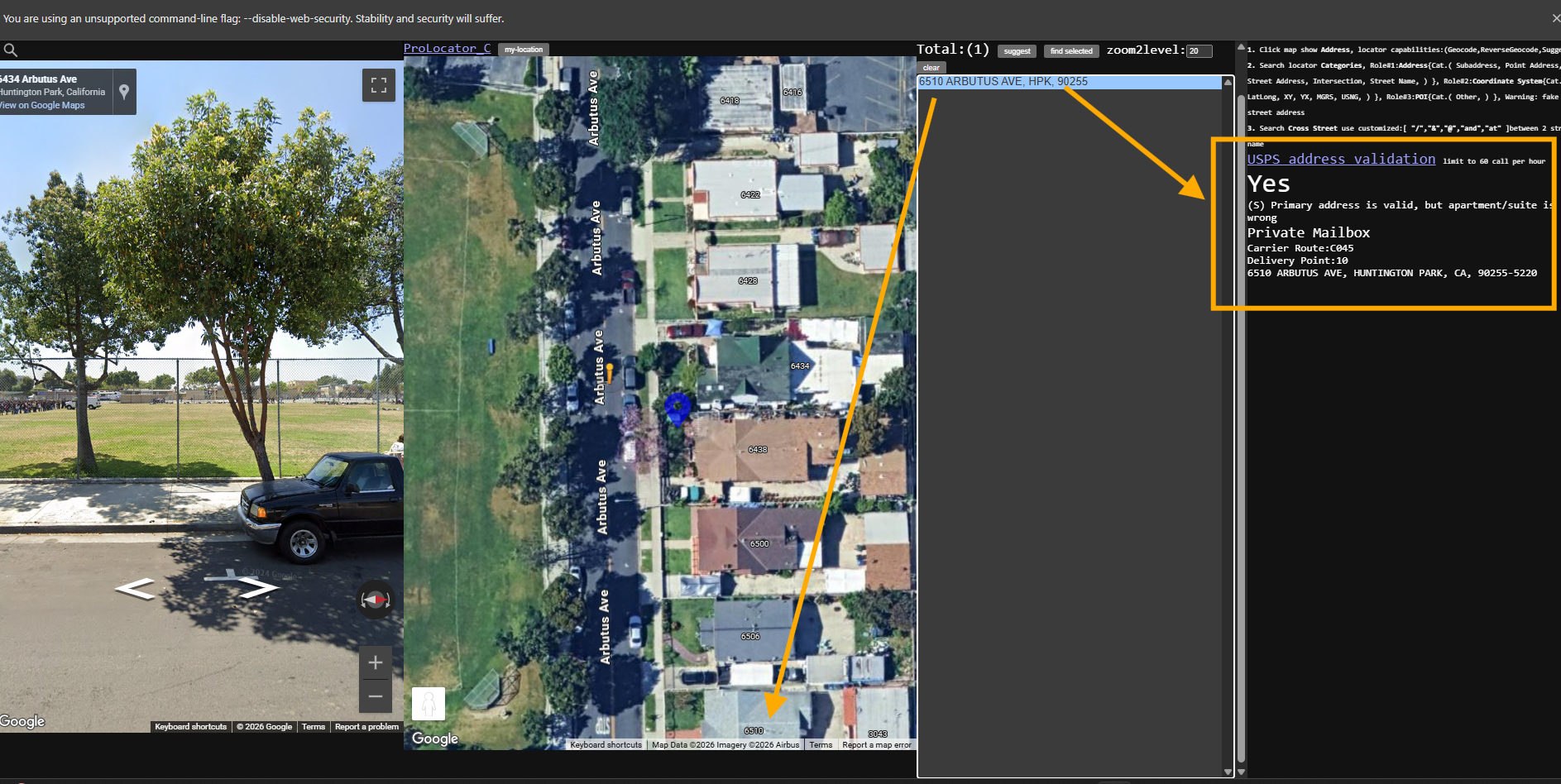Click the find selected button
1561x784 pixels.
[1071, 51]
